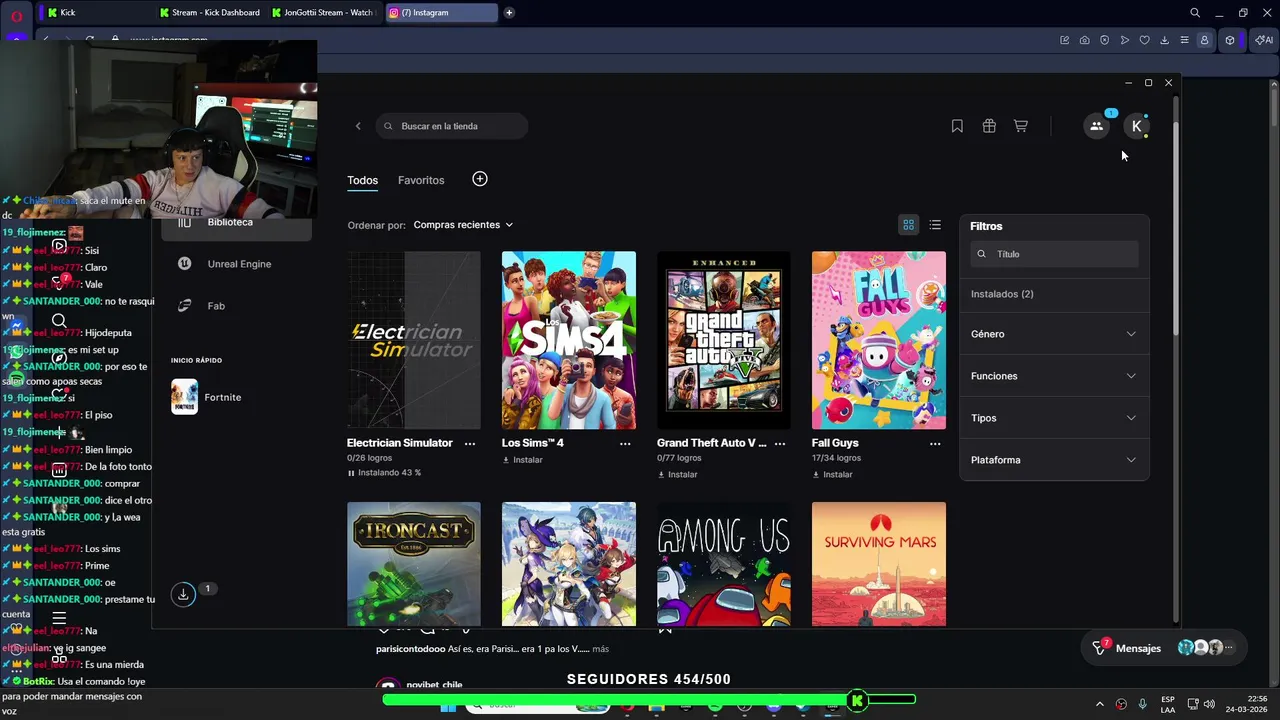Open Opera downloads icon in toolbar
1280x720 pixels.
tap(1165, 40)
